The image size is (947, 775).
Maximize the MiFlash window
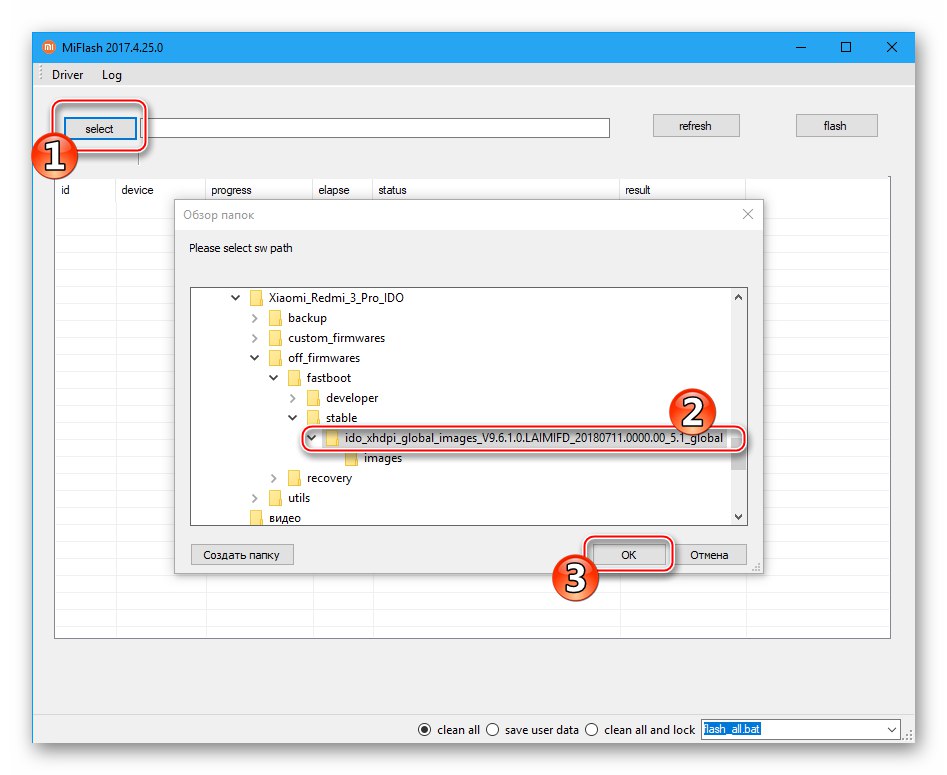coord(846,47)
